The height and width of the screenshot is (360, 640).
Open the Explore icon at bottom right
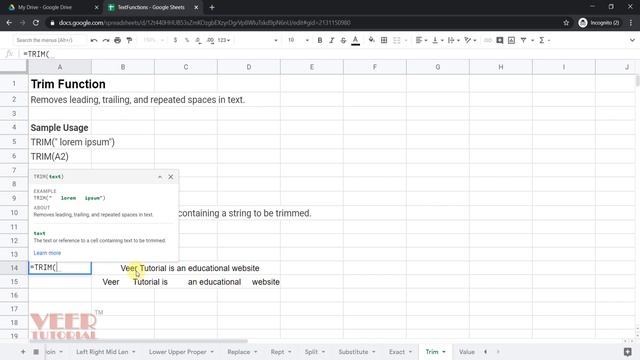pyautogui.click(x=628, y=352)
